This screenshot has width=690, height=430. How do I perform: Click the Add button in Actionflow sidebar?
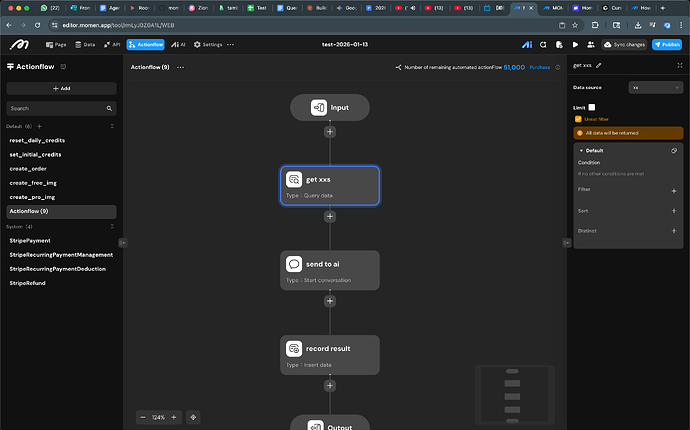pyautogui.click(x=62, y=88)
